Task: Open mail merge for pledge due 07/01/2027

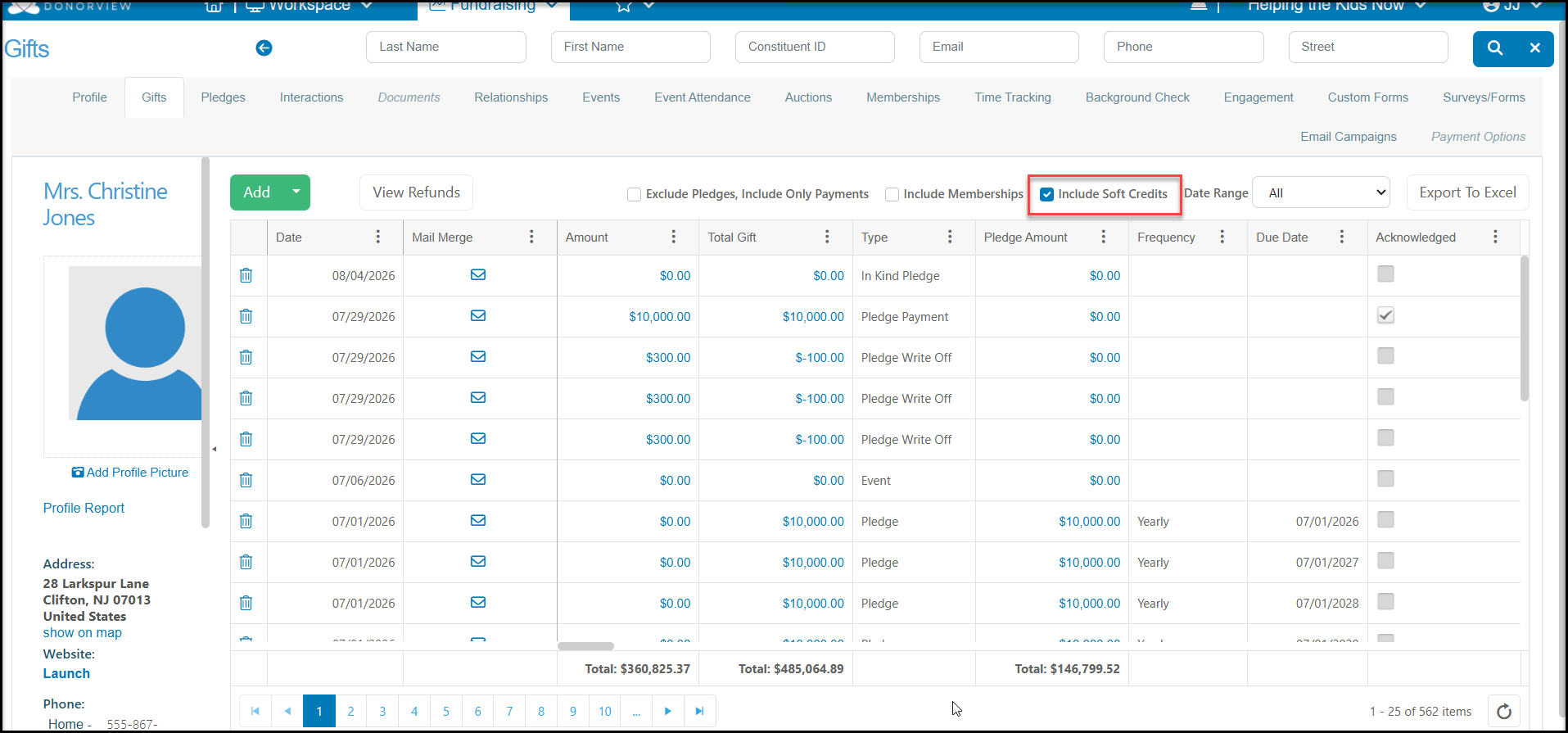Action: [x=478, y=562]
